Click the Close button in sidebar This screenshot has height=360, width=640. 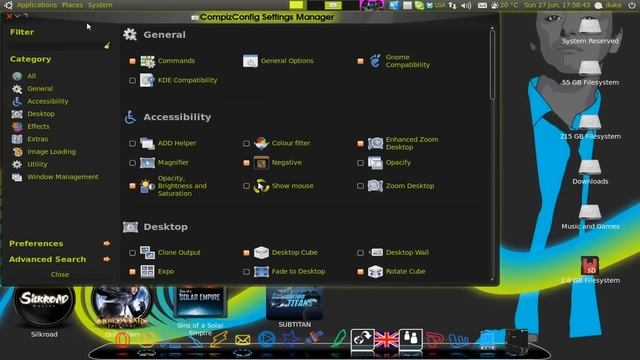[x=60, y=275]
